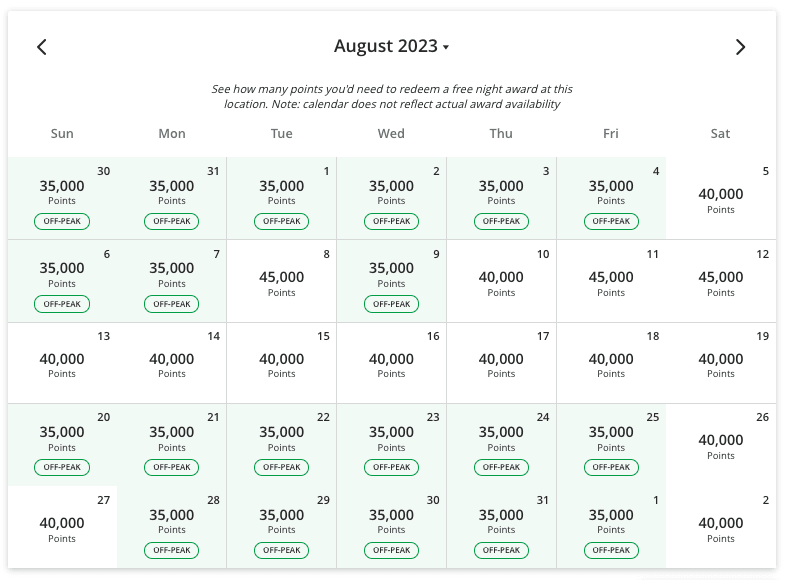
Task: Click OFF-PEAK badge on August 20
Action: point(62,467)
